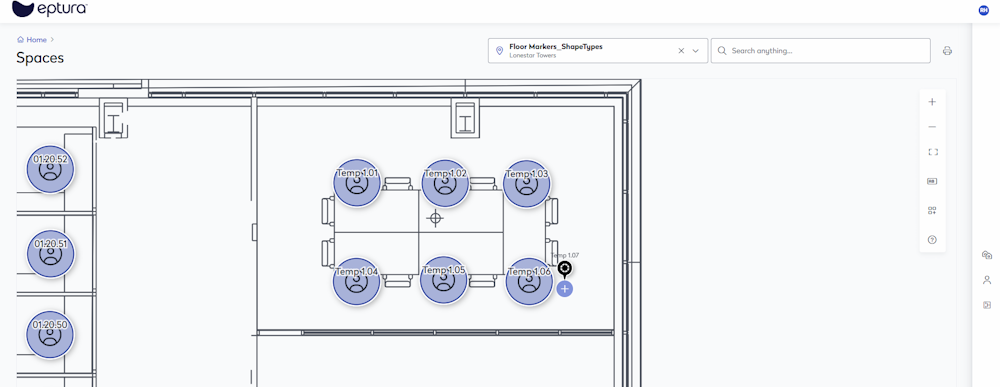The width and height of the screenshot is (1000, 387).
Task: Click the Search anything input field
Action: click(x=820, y=51)
